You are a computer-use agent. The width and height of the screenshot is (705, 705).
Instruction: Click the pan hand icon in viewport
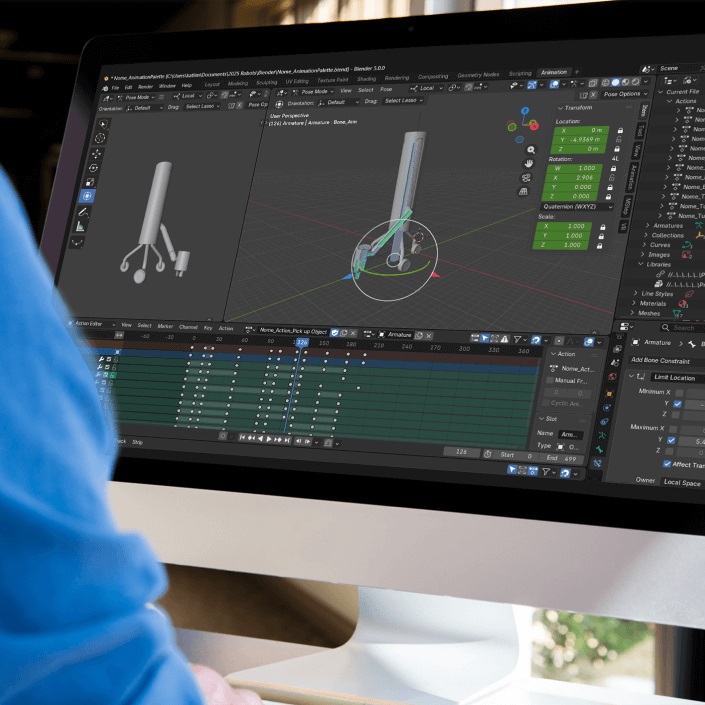[x=528, y=163]
